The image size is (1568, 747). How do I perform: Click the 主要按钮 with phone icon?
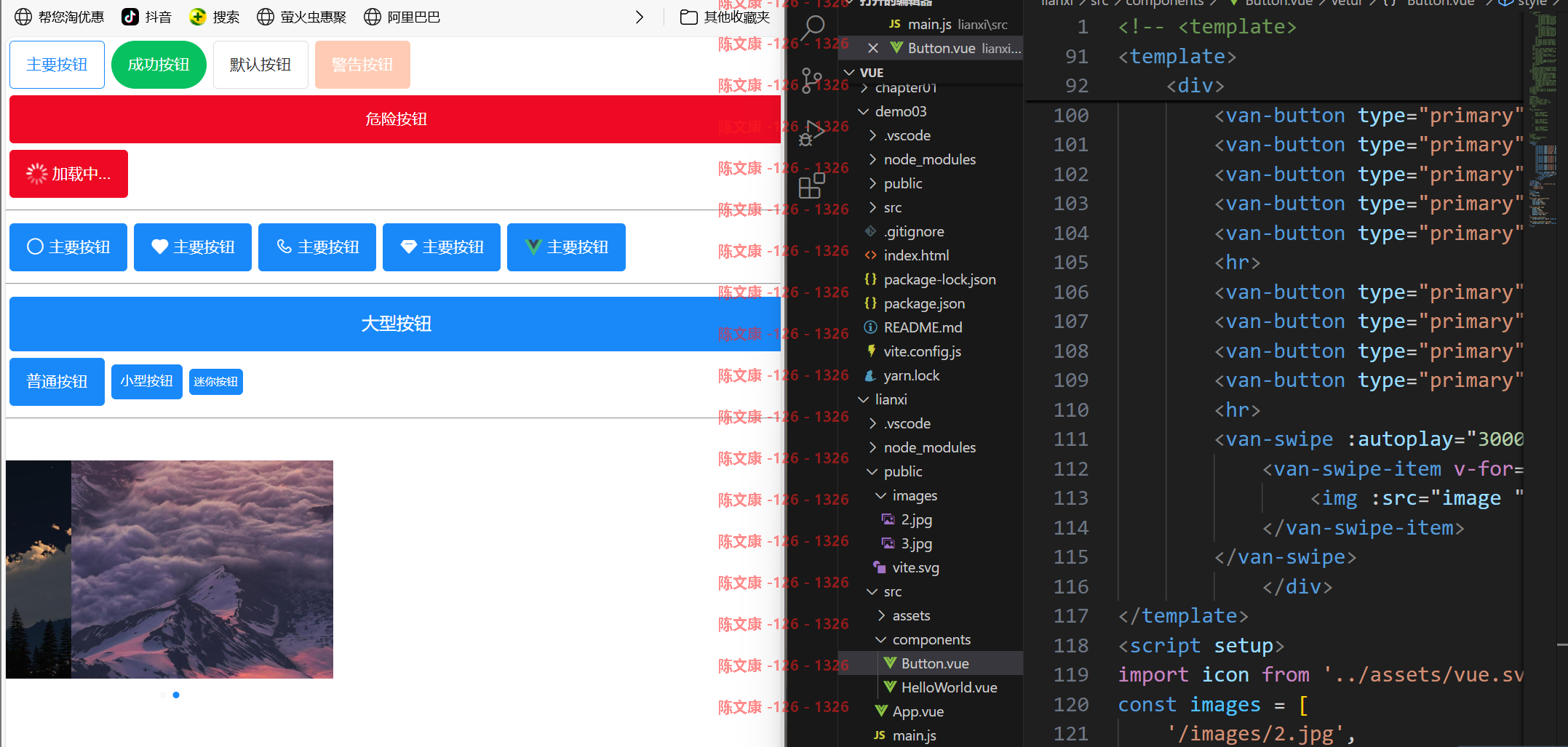(317, 247)
